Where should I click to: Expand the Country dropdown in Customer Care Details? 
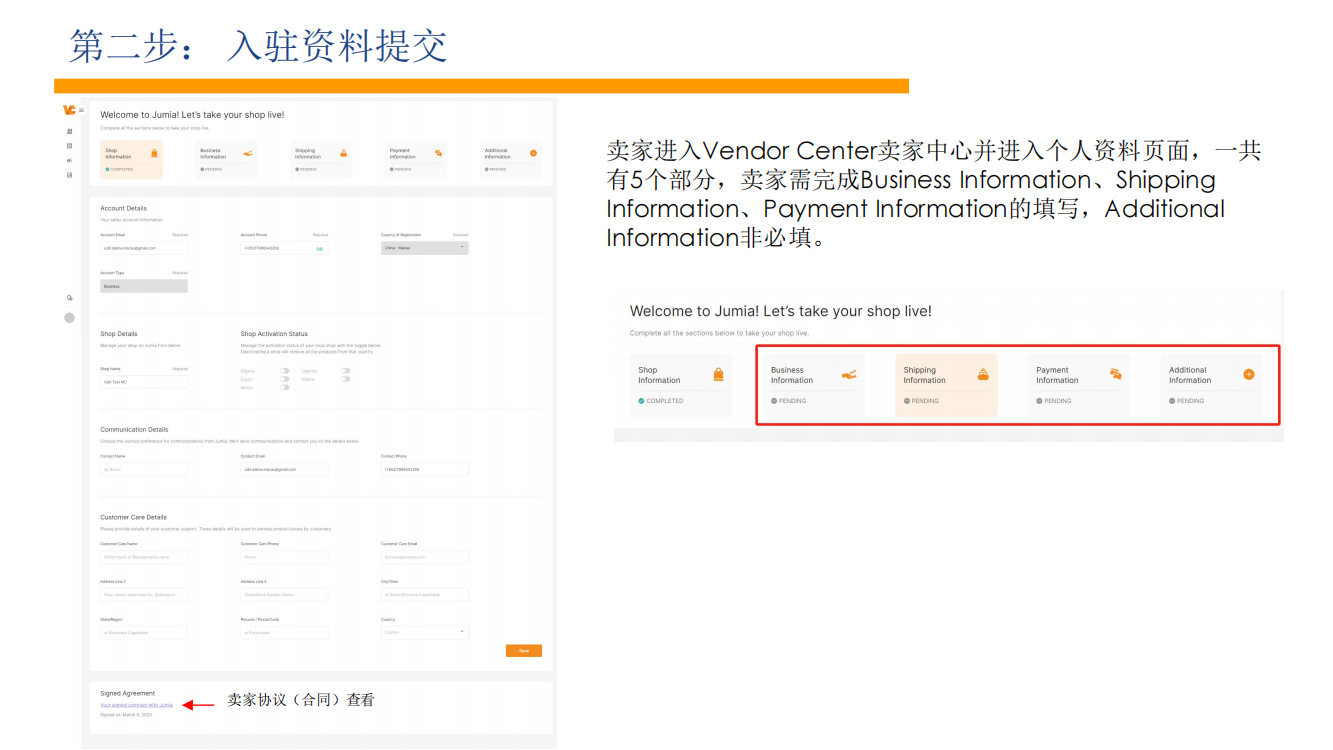coord(424,631)
